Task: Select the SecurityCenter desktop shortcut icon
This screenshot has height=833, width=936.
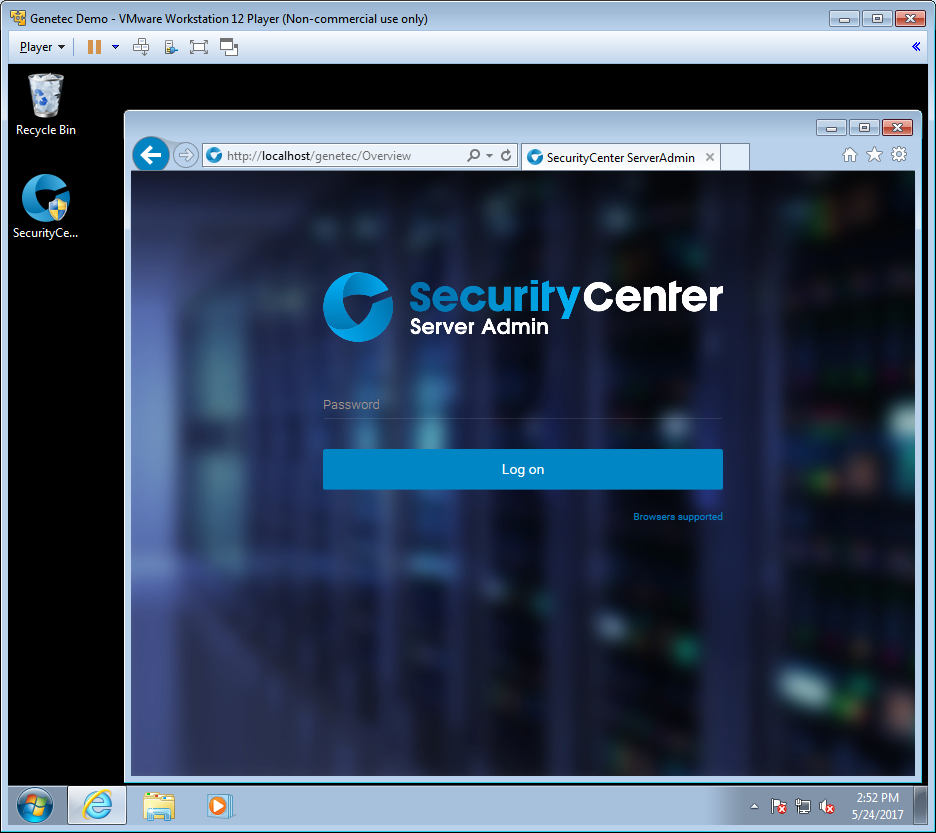Action: 45,207
